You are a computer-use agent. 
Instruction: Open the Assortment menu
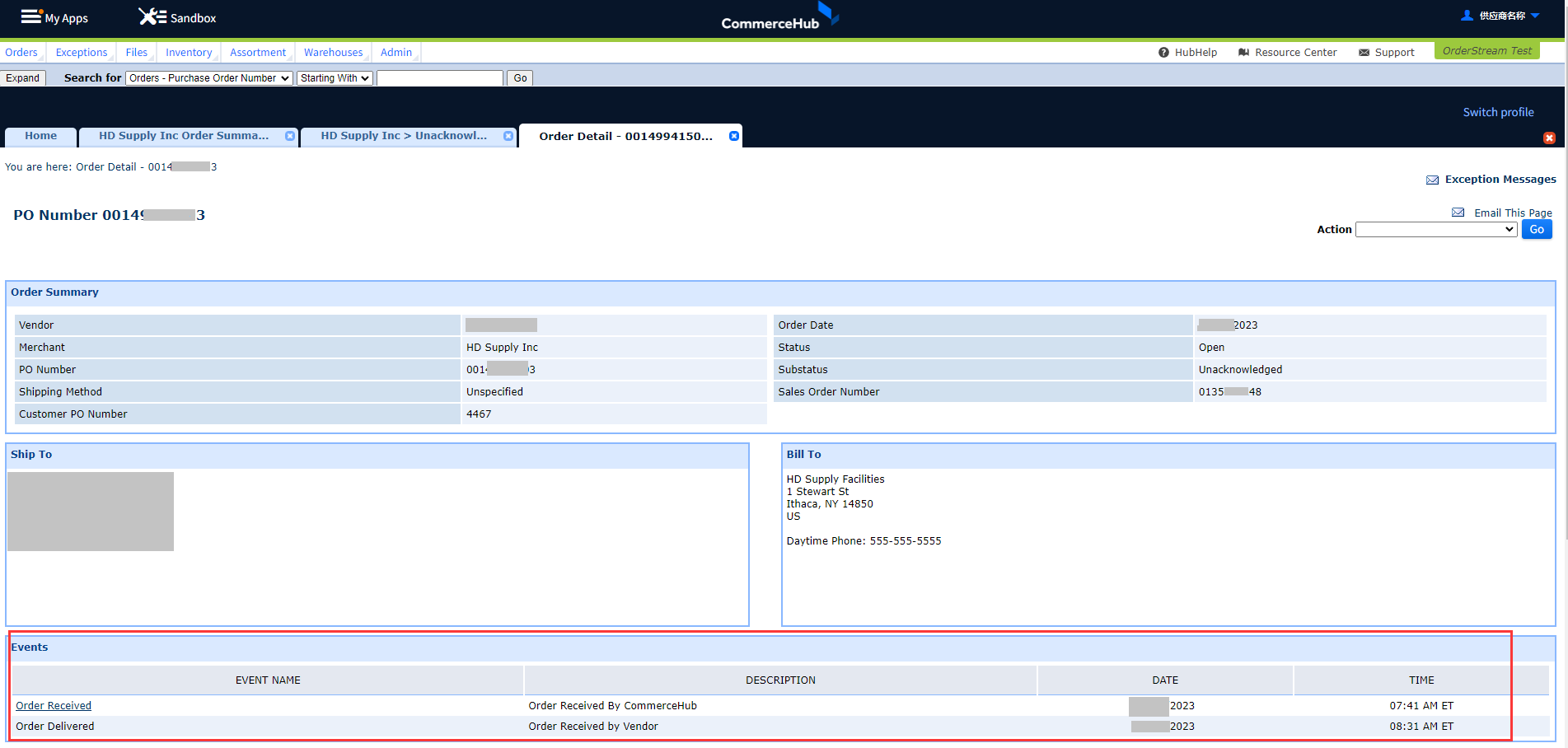(258, 53)
